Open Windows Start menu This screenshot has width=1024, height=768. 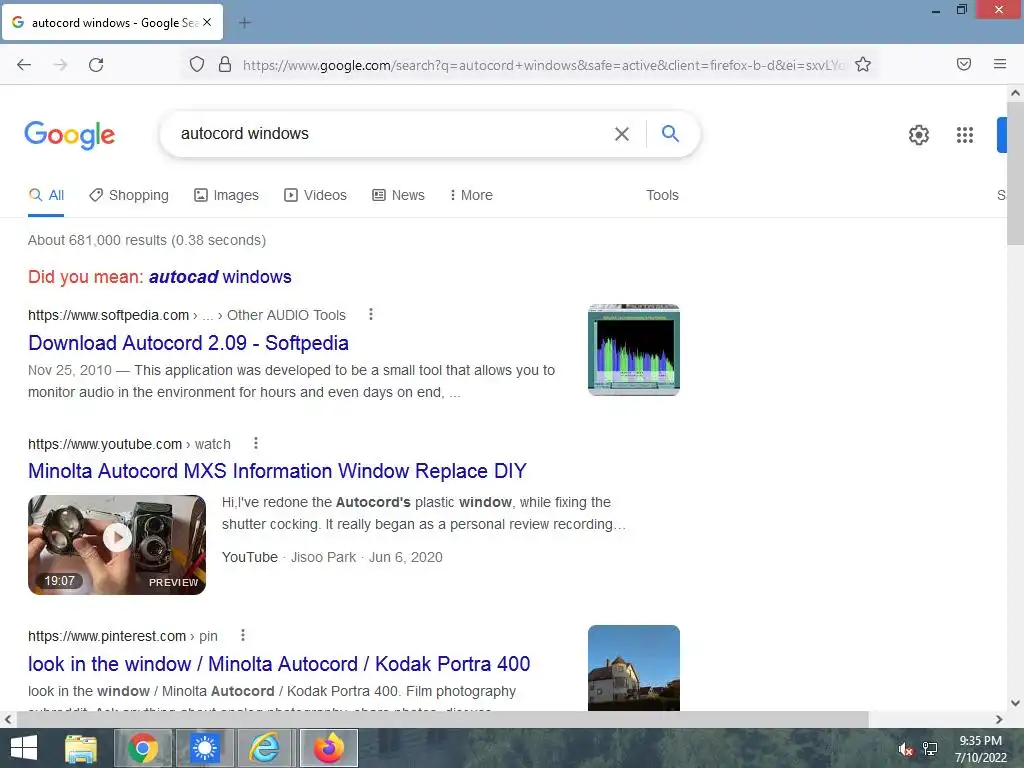pyautogui.click(x=24, y=748)
